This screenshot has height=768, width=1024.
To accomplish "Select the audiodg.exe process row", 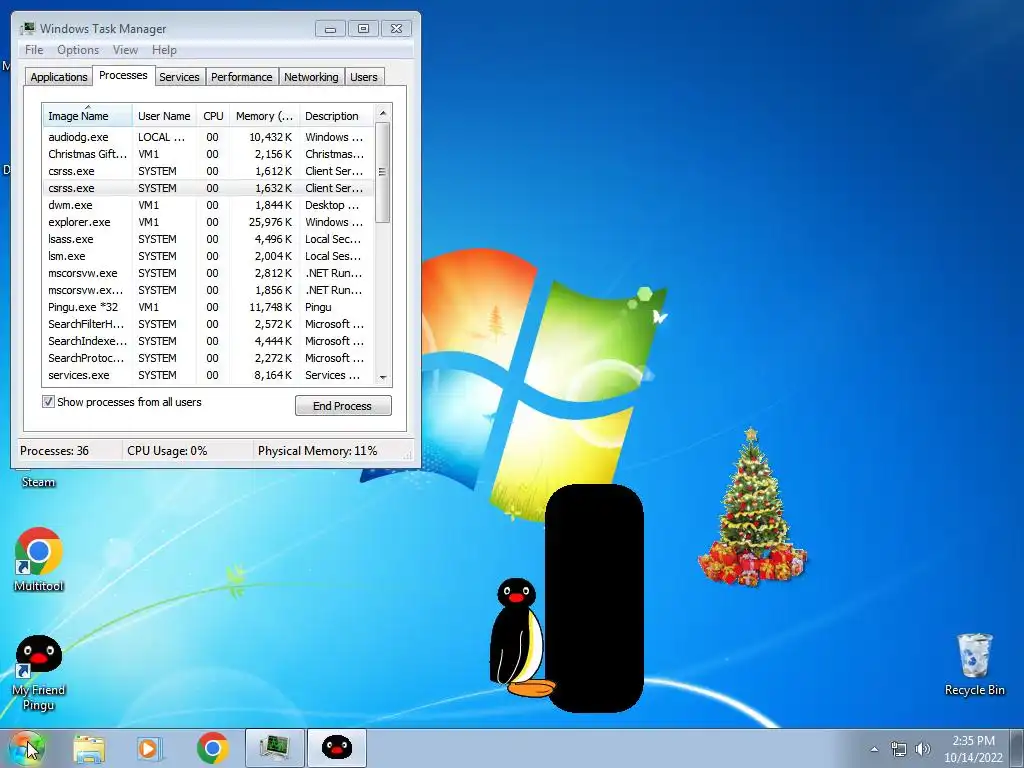I will click(x=208, y=137).
